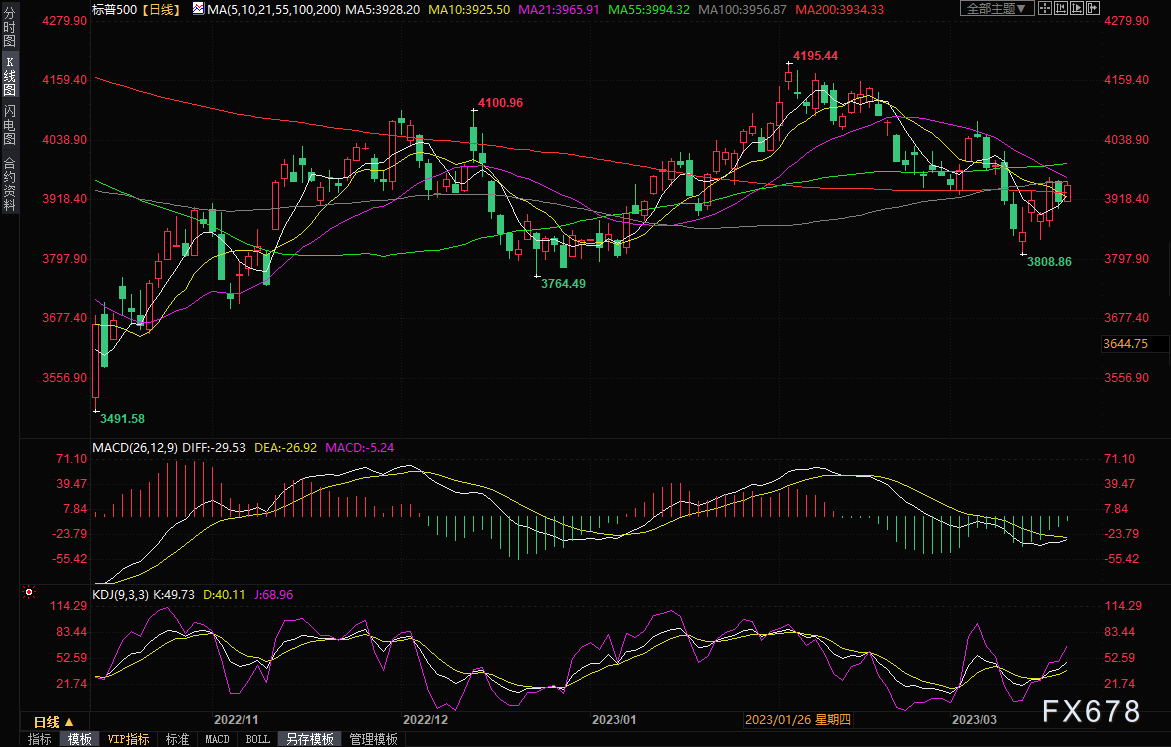Click the MA(5,10,21,55,100,200) indicator label
1171x747 pixels.
coord(274,10)
